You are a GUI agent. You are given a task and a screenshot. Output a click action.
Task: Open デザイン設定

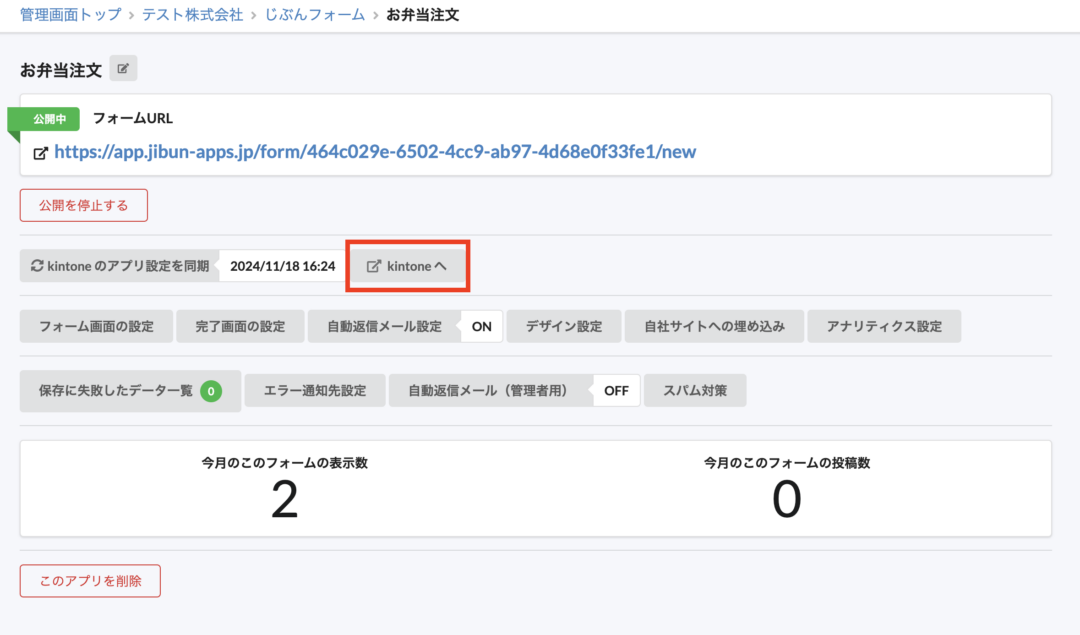pyautogui.click(x=563, y=326)
